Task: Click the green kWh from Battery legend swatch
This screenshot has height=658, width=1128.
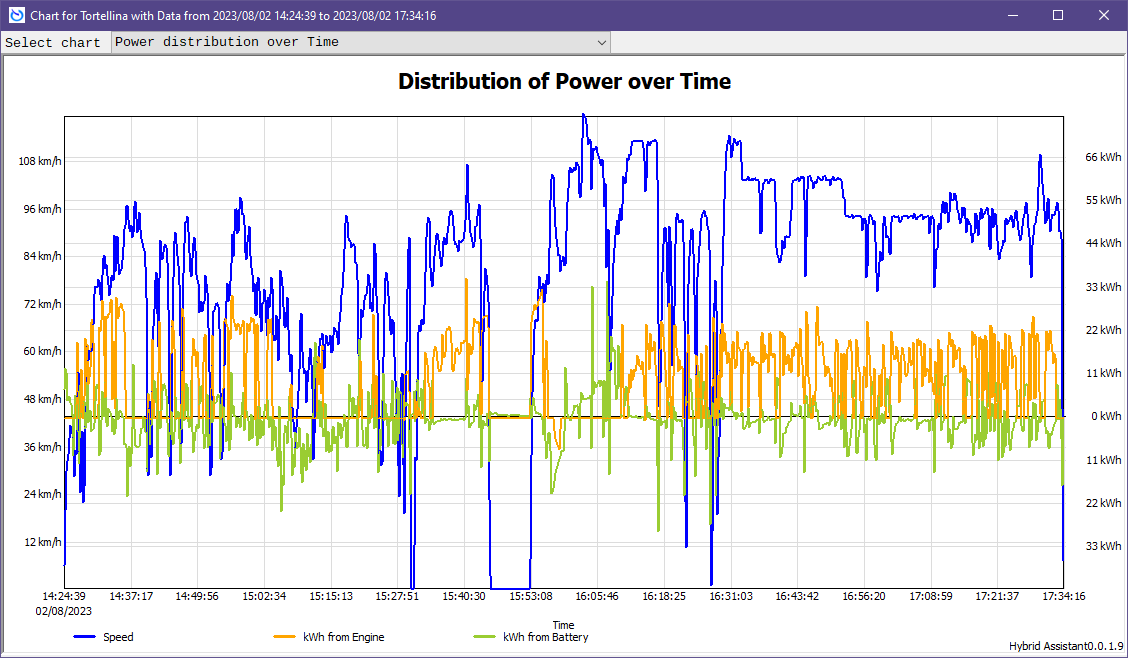Action: pyautogui.click(x=484, y=637)
